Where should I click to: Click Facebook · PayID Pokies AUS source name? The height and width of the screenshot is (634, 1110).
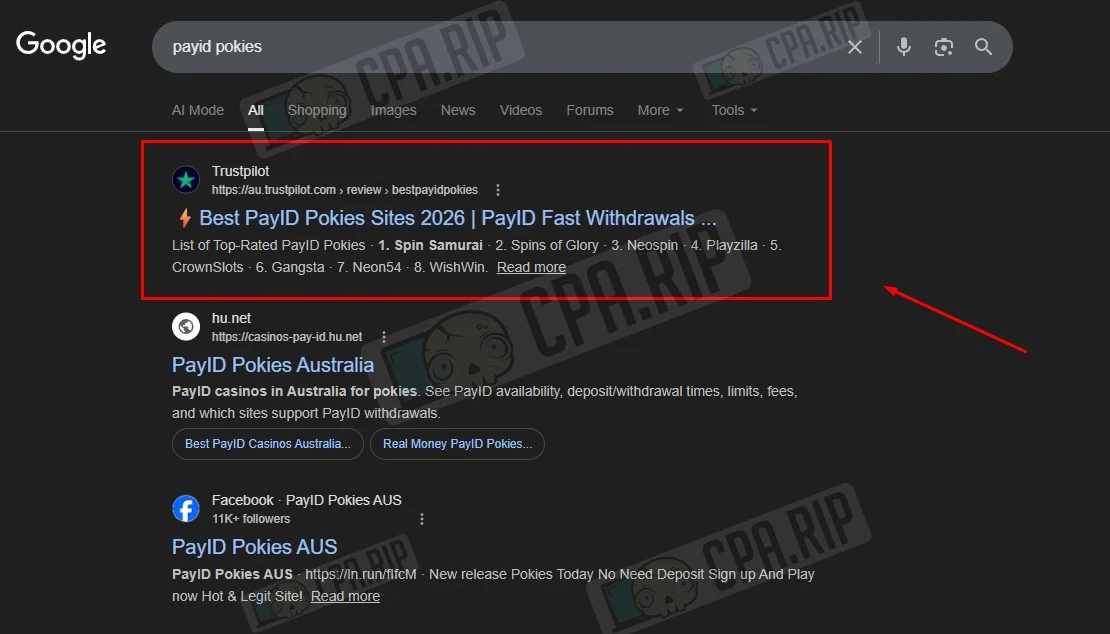(307, 500)
